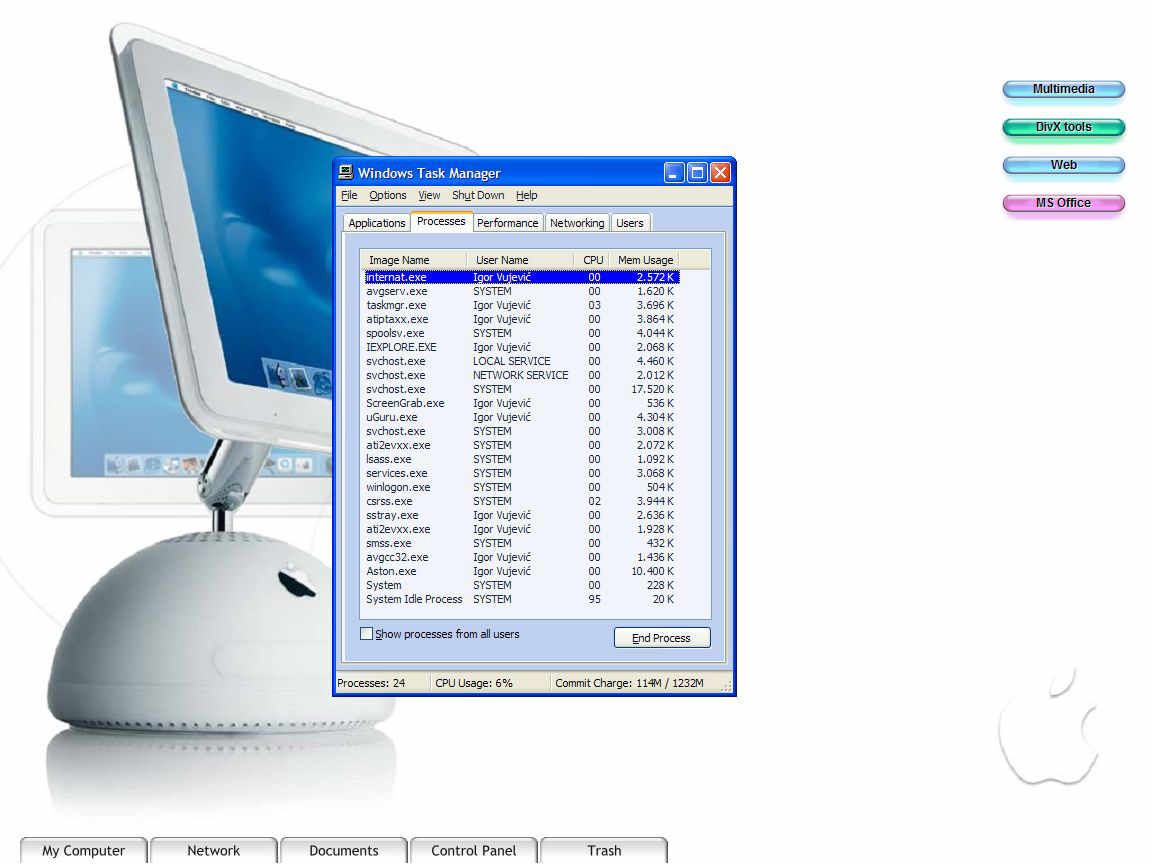Enable Show processes from all users
Viewport: 1152px width, 864px height.
[x=366, y=634]
